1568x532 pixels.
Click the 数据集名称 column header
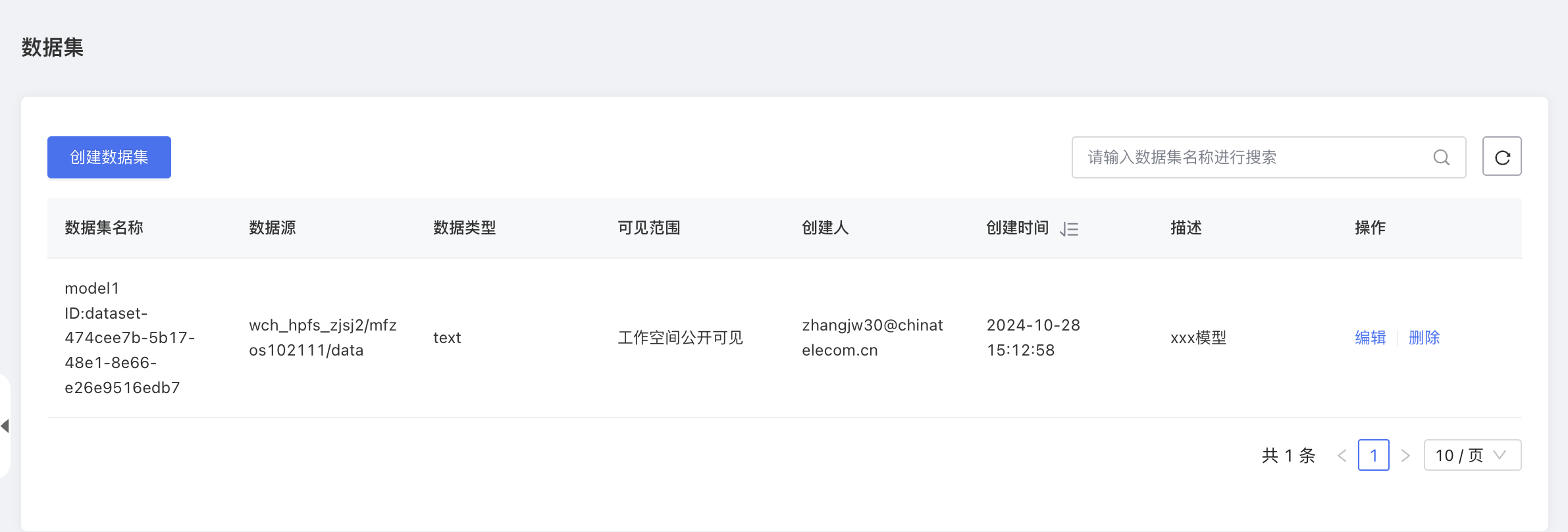point(104,228)
